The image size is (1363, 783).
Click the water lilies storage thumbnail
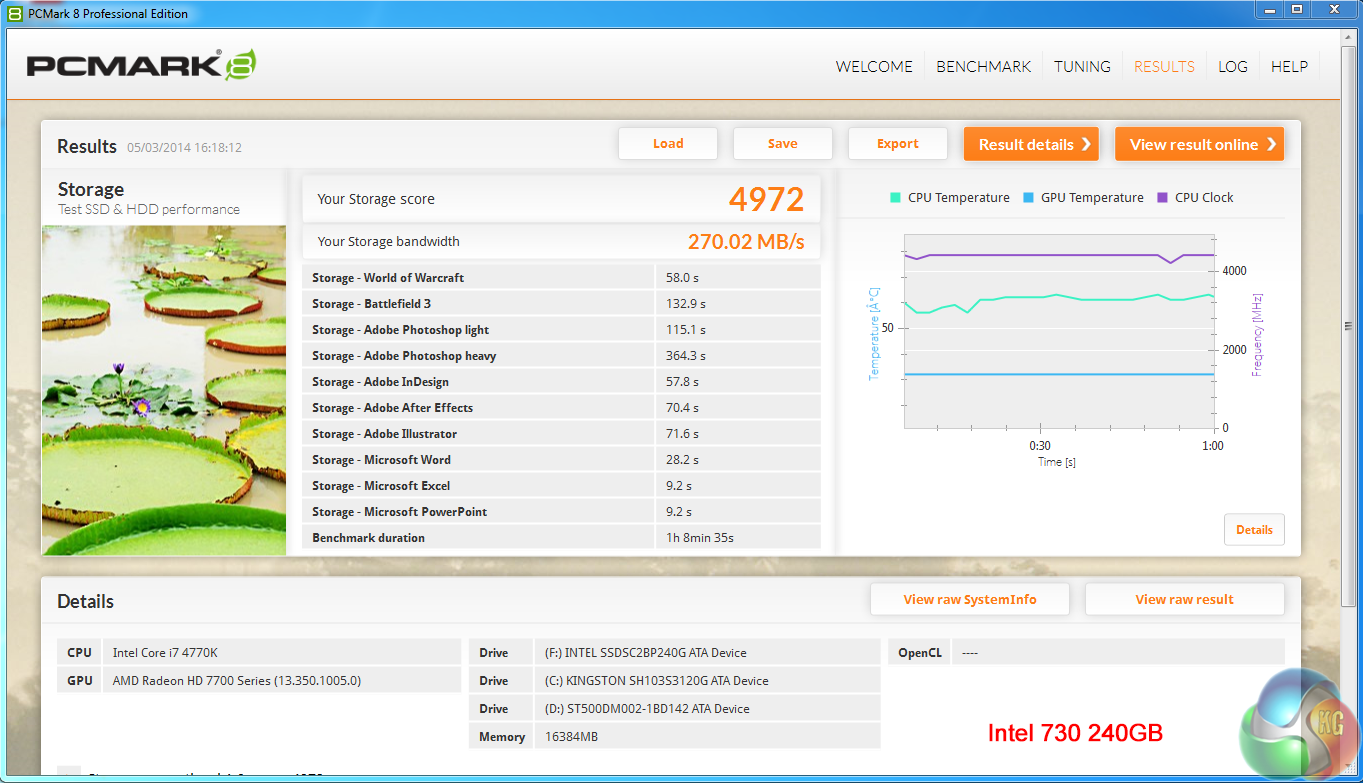point(164,390)
